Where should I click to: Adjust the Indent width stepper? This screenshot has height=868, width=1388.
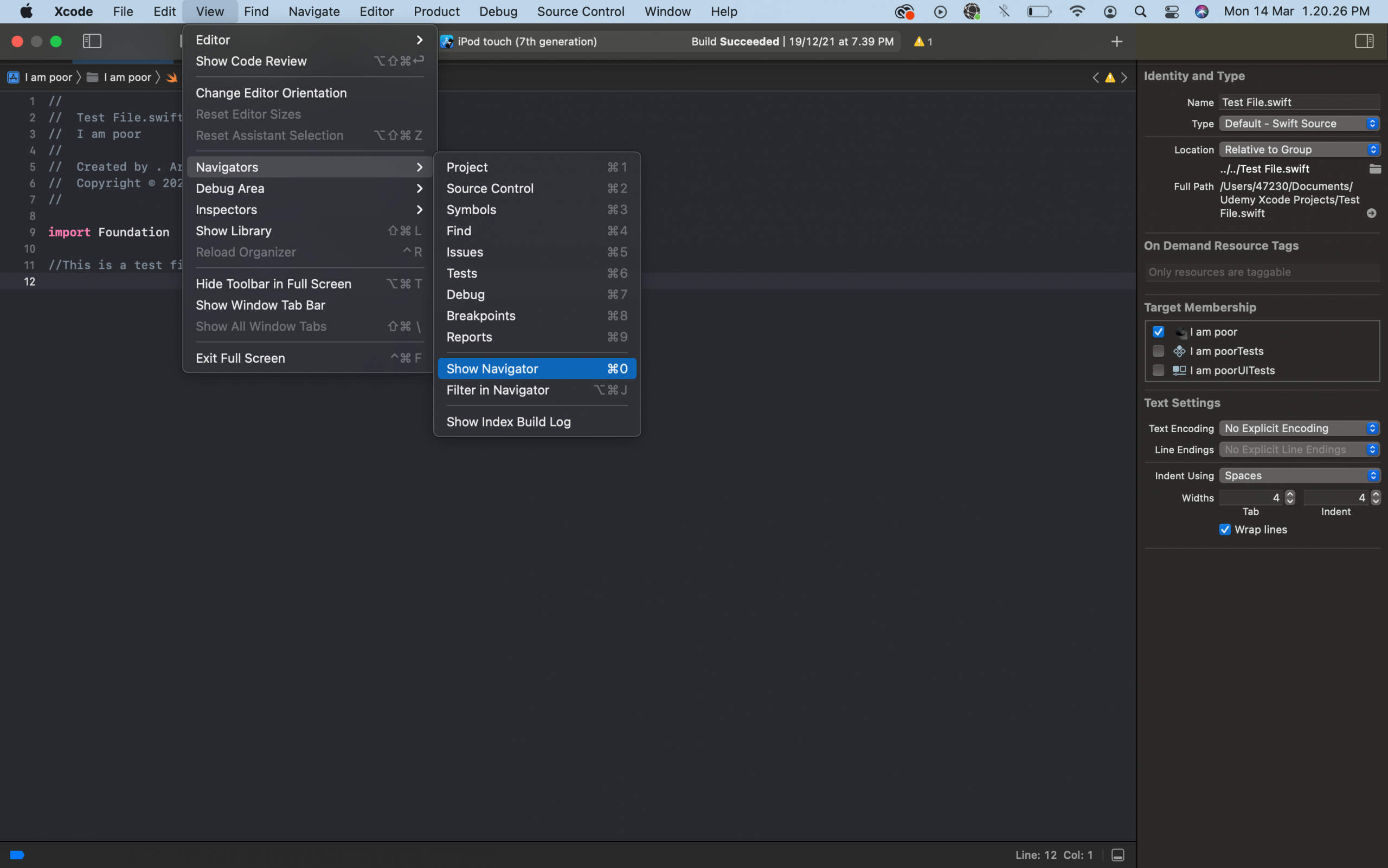(x=1376, y=498)
